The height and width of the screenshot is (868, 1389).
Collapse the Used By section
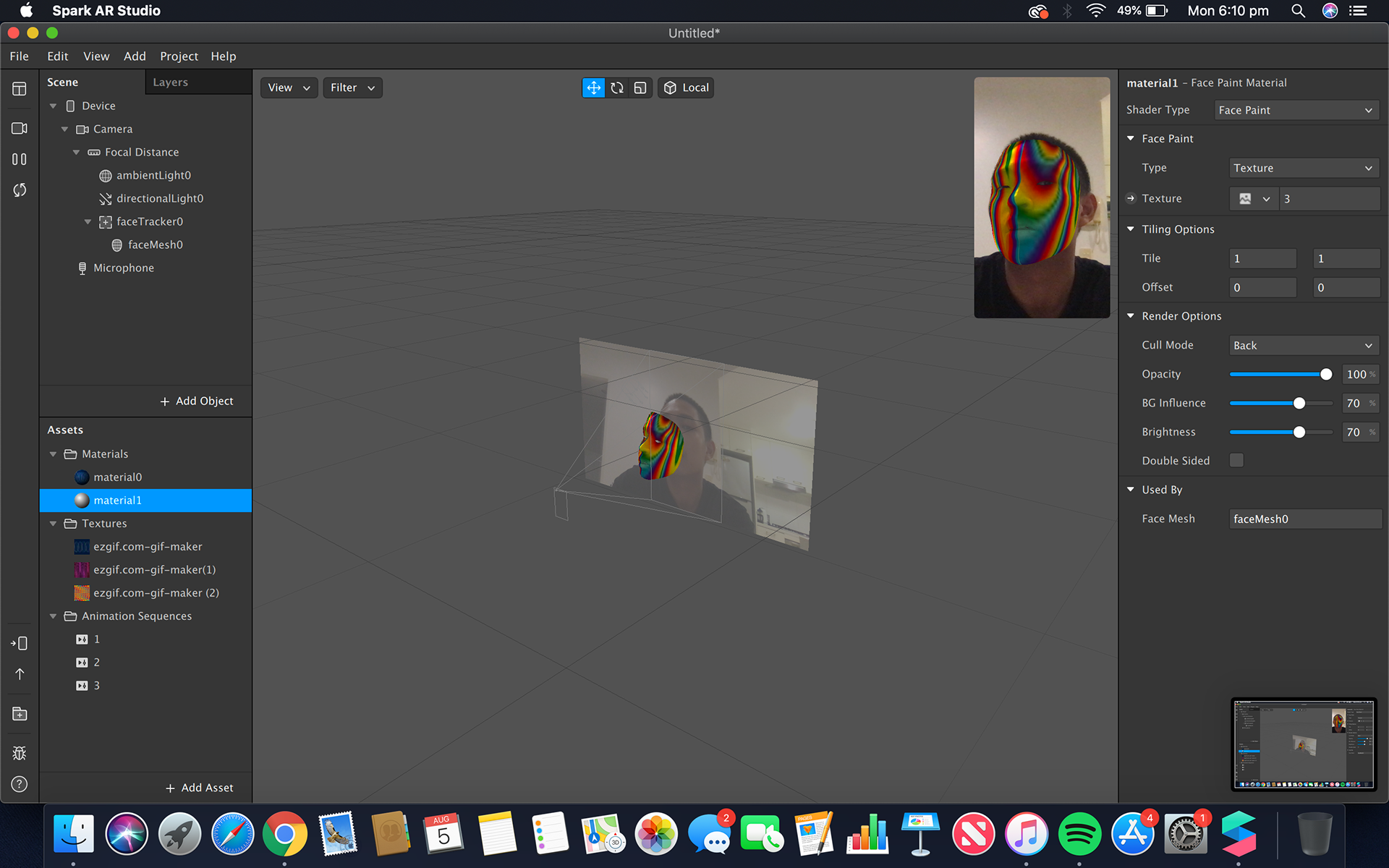click(1131, 489)
